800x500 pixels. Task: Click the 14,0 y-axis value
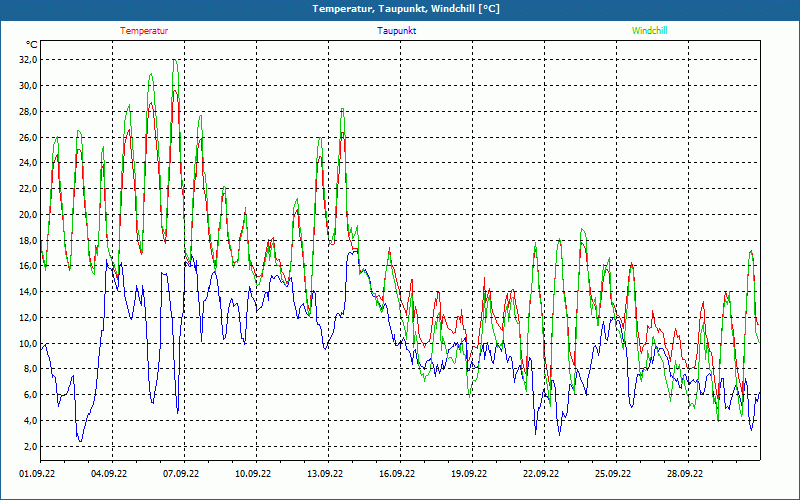coord(28,292)
